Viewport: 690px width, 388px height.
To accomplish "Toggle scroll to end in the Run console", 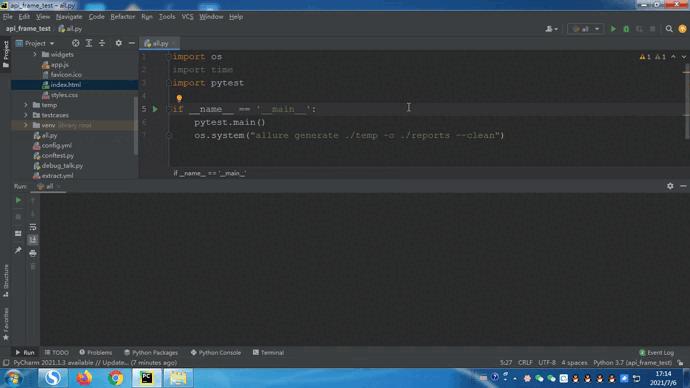I will coord(33,240).
